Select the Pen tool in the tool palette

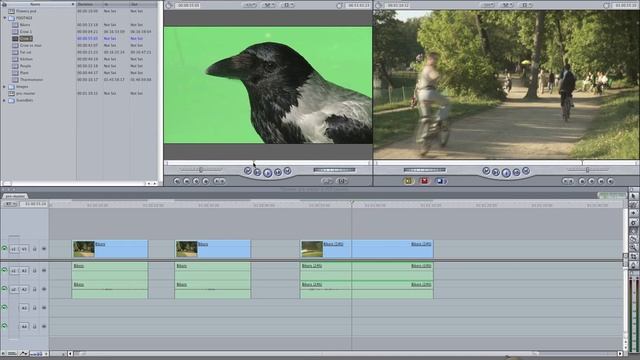633,265
